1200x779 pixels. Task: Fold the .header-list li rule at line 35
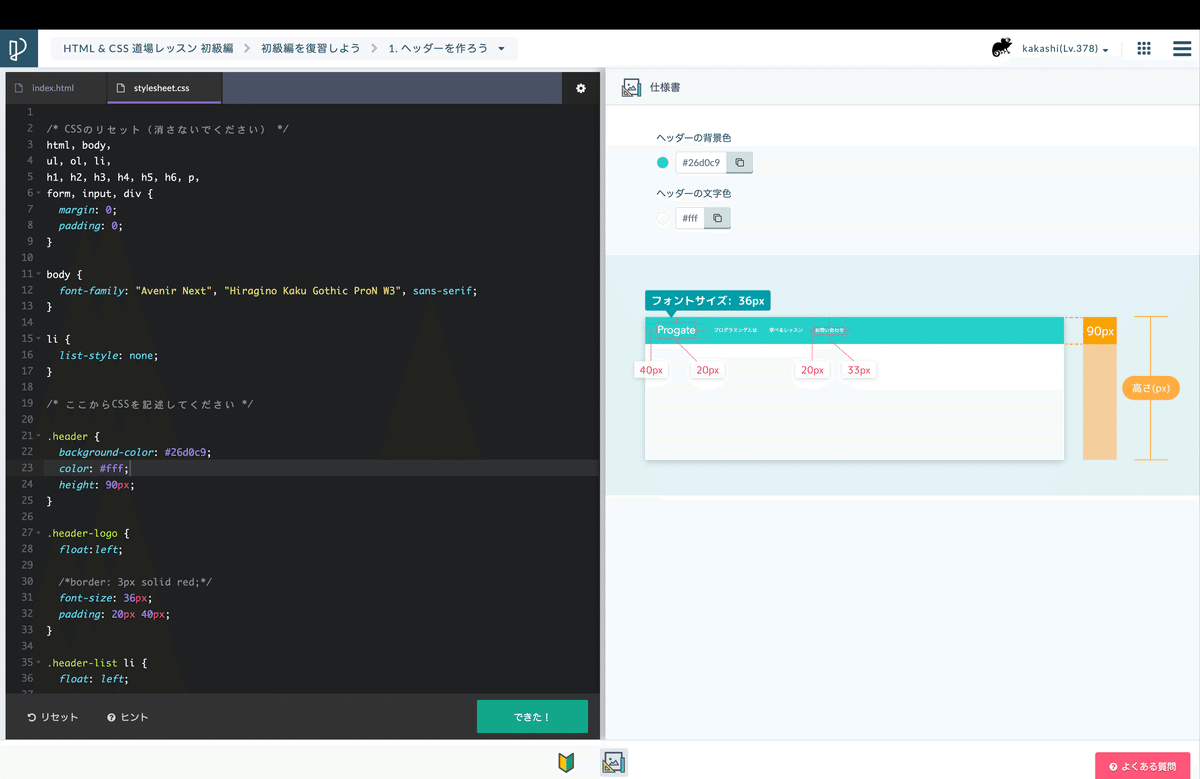point(38,662)
